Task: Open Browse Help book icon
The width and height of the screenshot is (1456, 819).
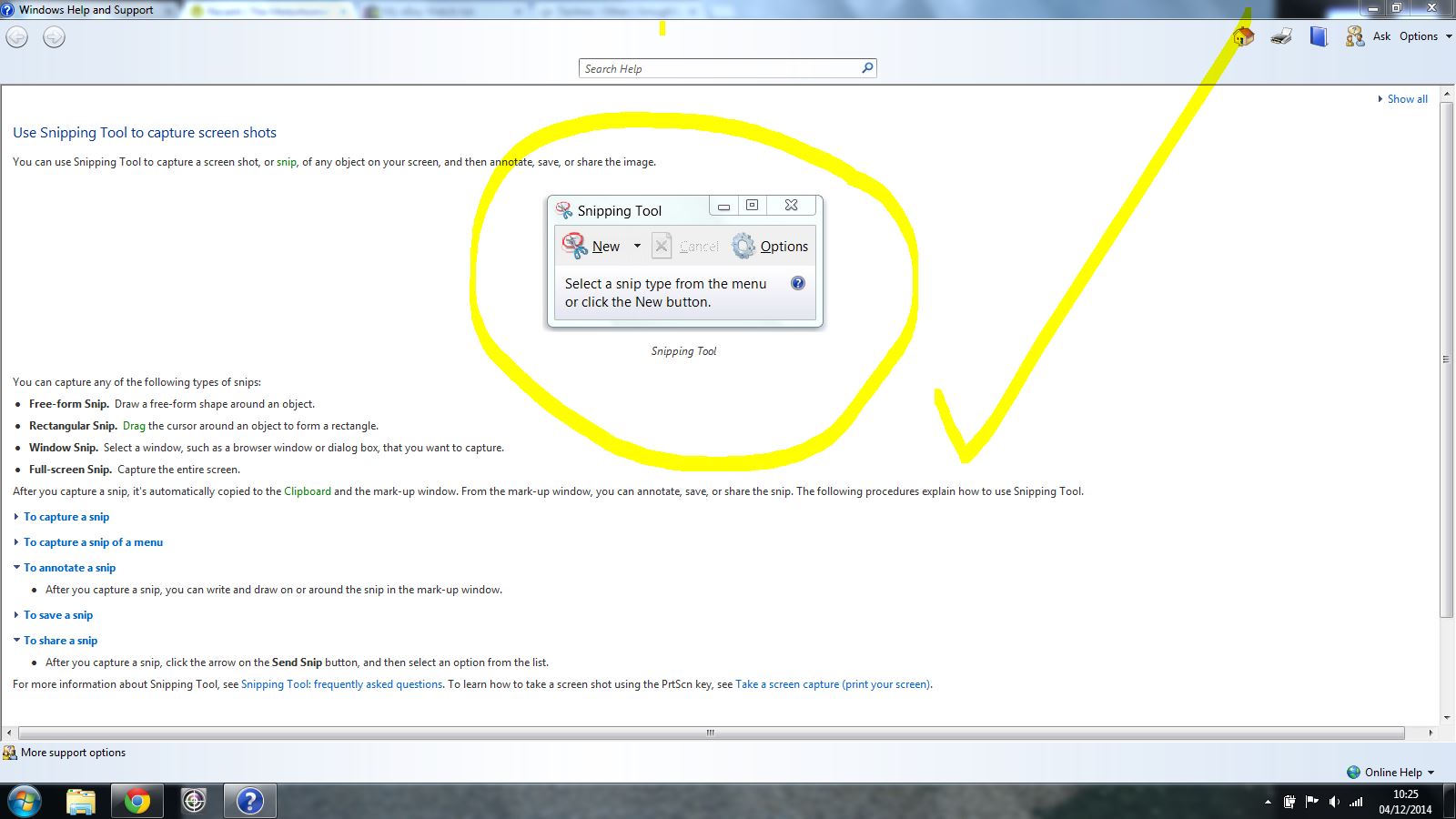Action: (1319, 36)
